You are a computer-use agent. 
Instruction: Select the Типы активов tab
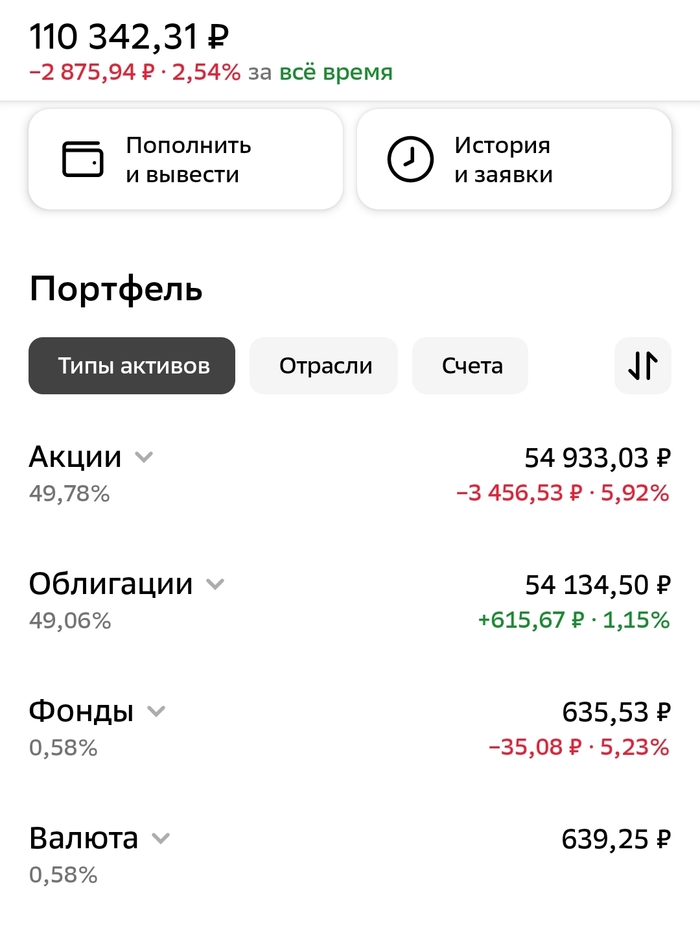coord(132,366)
